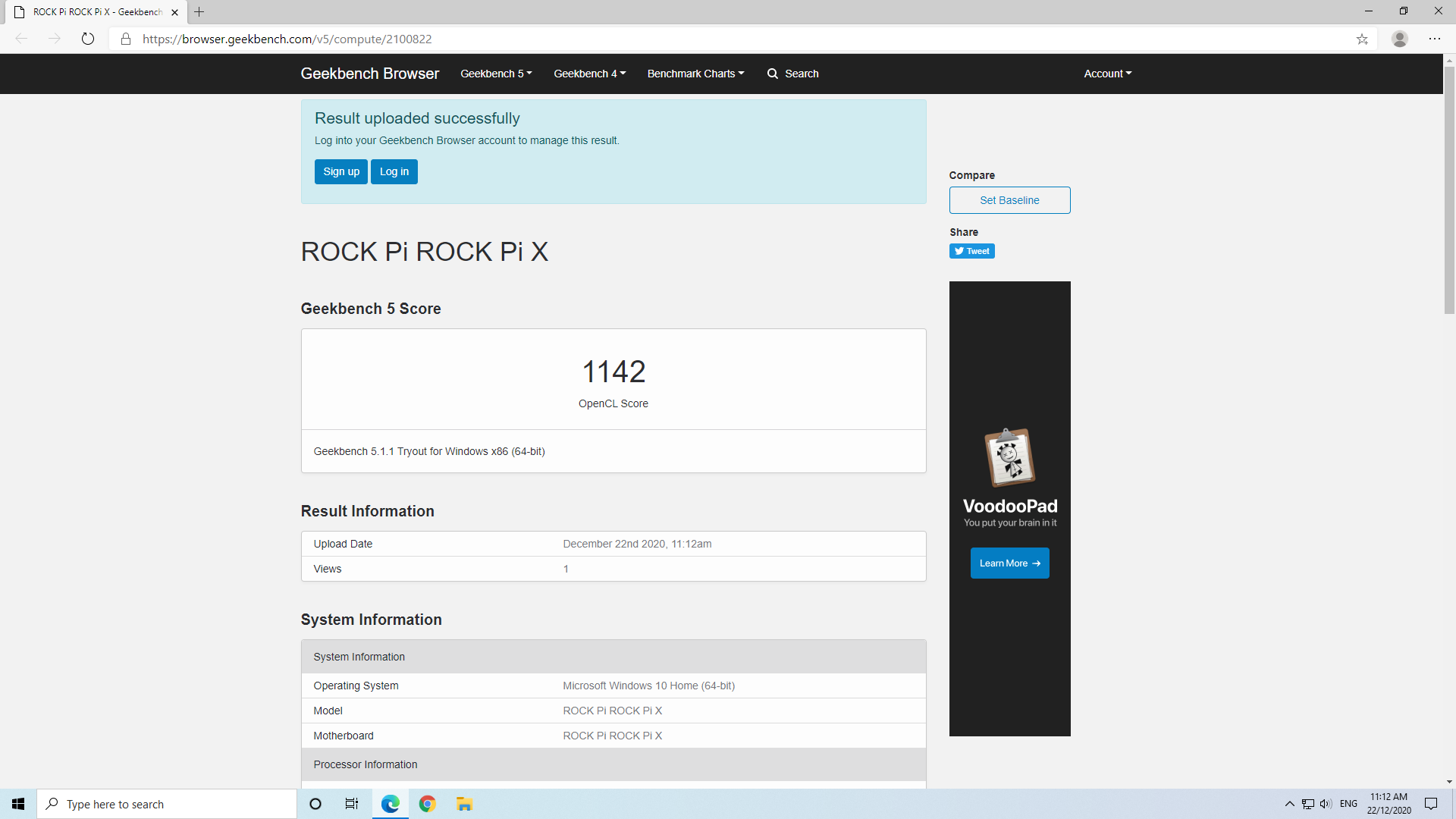1456x819 pixels.
Task: Click the 1142 OpenCL score value
Action: click(613, 372)
